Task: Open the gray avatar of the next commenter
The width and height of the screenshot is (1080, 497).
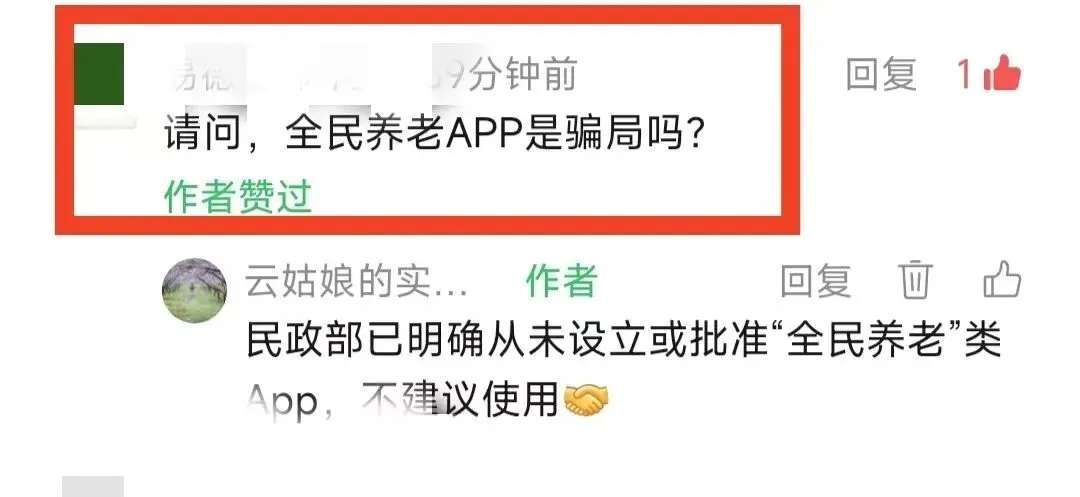Action: coord(93,486)
